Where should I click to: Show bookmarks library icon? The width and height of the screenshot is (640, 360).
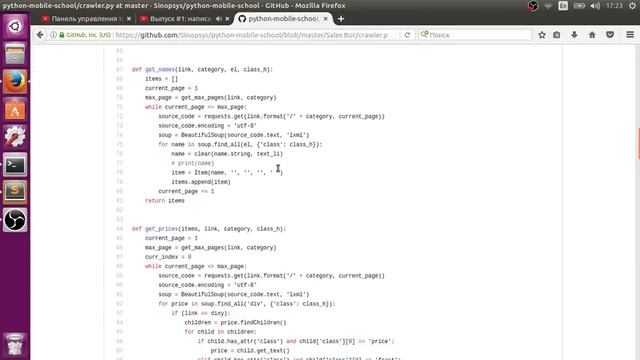(557, 35)
